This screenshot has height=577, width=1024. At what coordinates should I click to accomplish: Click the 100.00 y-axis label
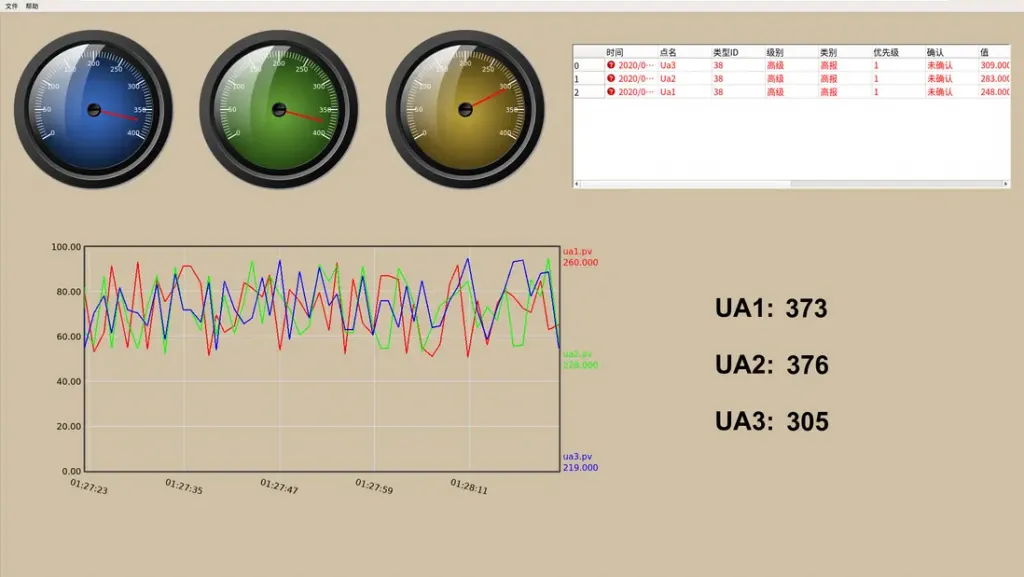tap(66, 247)
